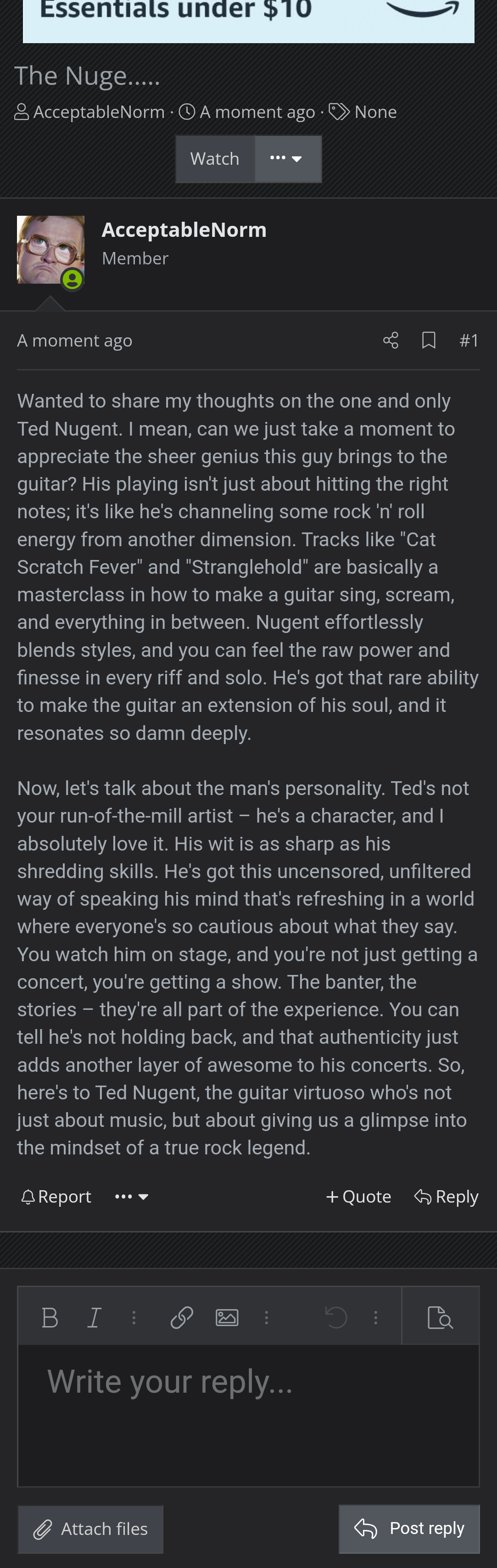This screenshot has height=1568, width=497.
Task: Click the share icon on post #1
Action: [391, 340]
